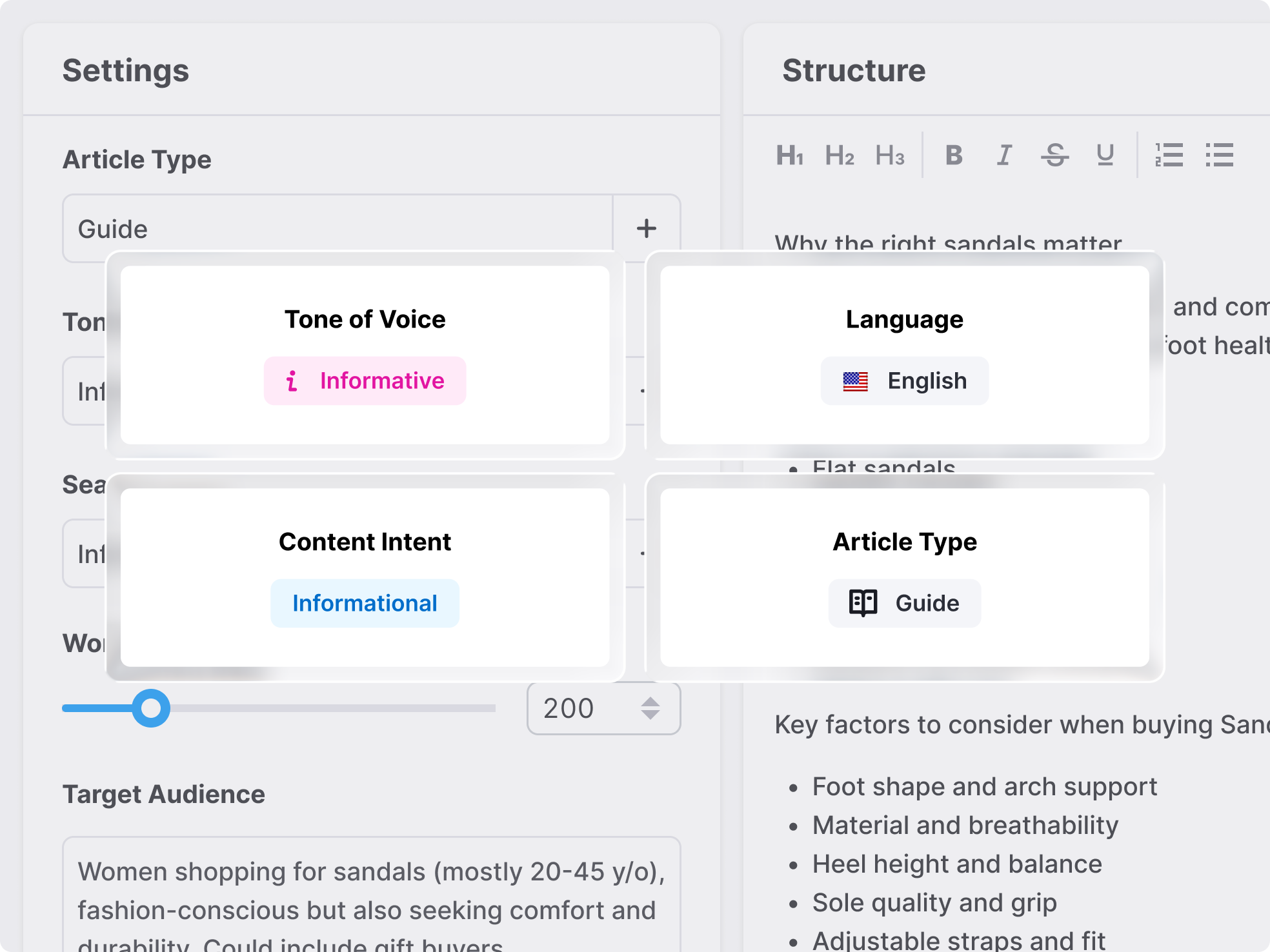The width and height of the screenshot is (1270, 952).
Task: Toggle italic formatting
Action: 1004,155
